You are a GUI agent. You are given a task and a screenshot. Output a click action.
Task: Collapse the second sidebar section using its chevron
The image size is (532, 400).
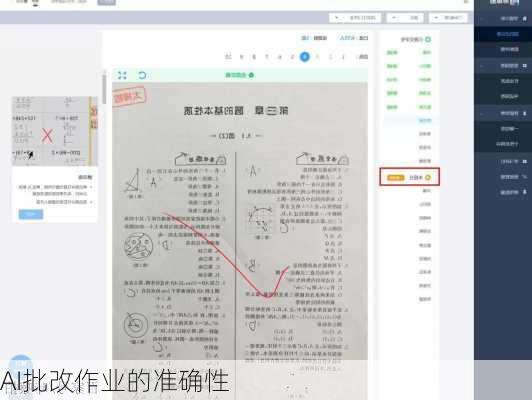coord(482,66)
